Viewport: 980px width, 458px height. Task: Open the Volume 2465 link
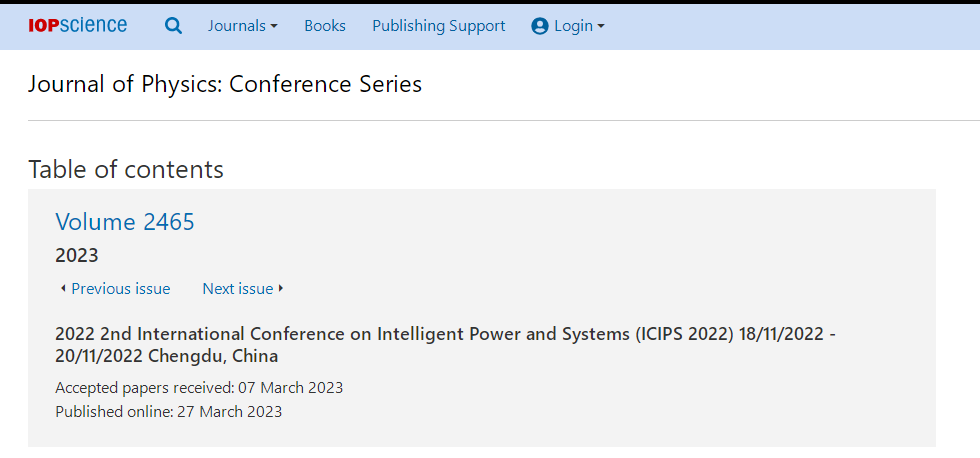[125, 222]
